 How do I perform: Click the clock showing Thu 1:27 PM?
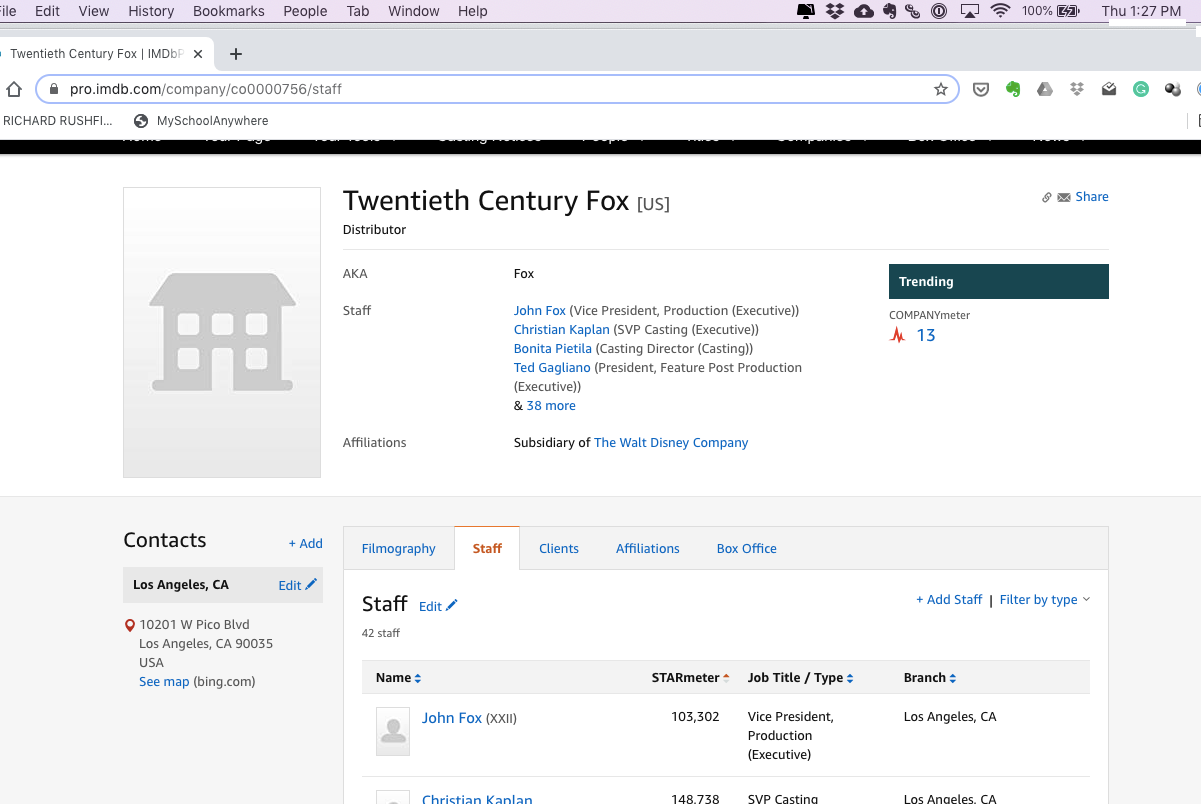click(x=1141, y=11)
